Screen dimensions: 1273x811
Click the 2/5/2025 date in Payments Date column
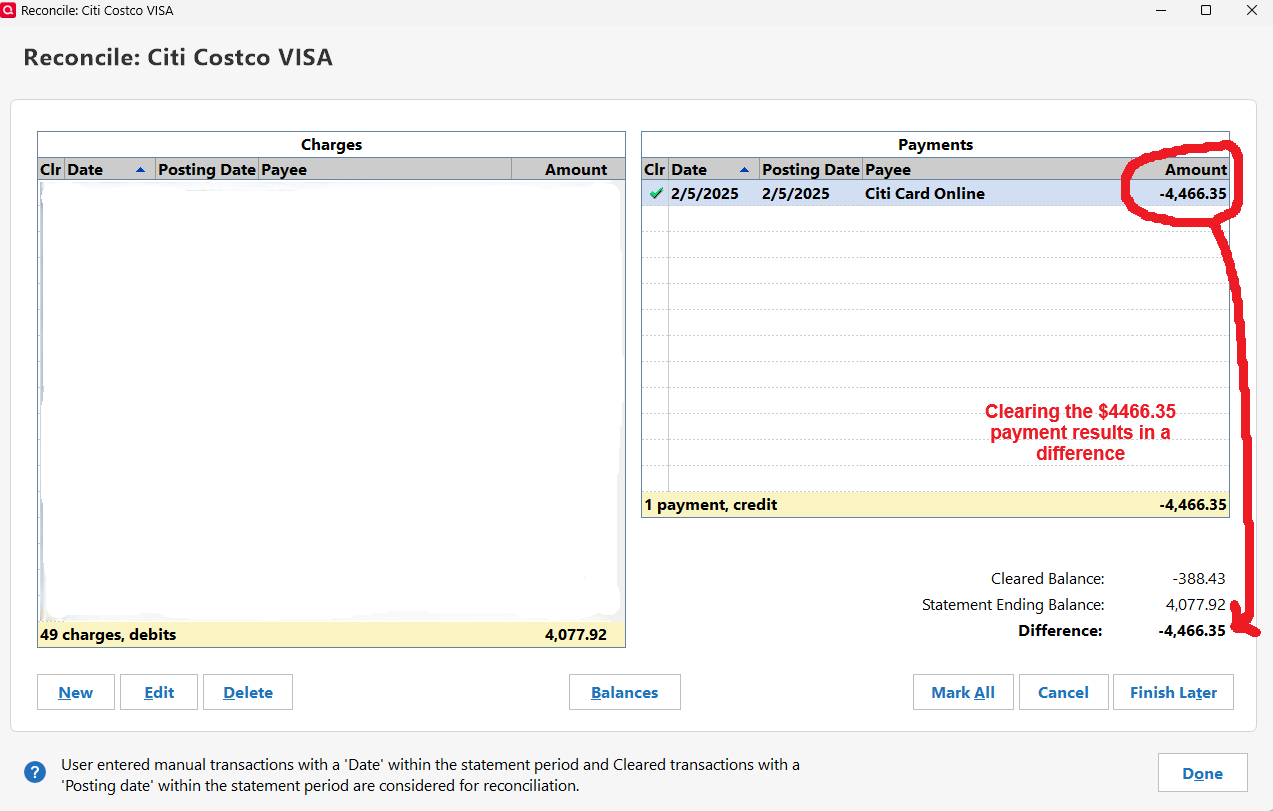click(705, 194)
